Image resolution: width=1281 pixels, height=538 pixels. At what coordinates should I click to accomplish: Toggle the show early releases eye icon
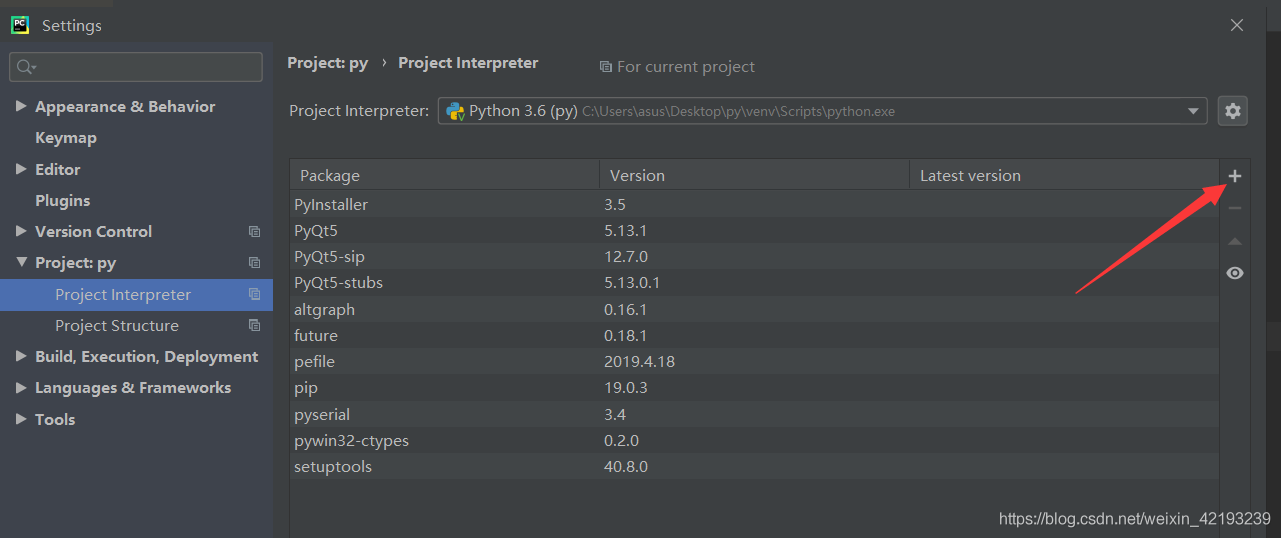1235,273
